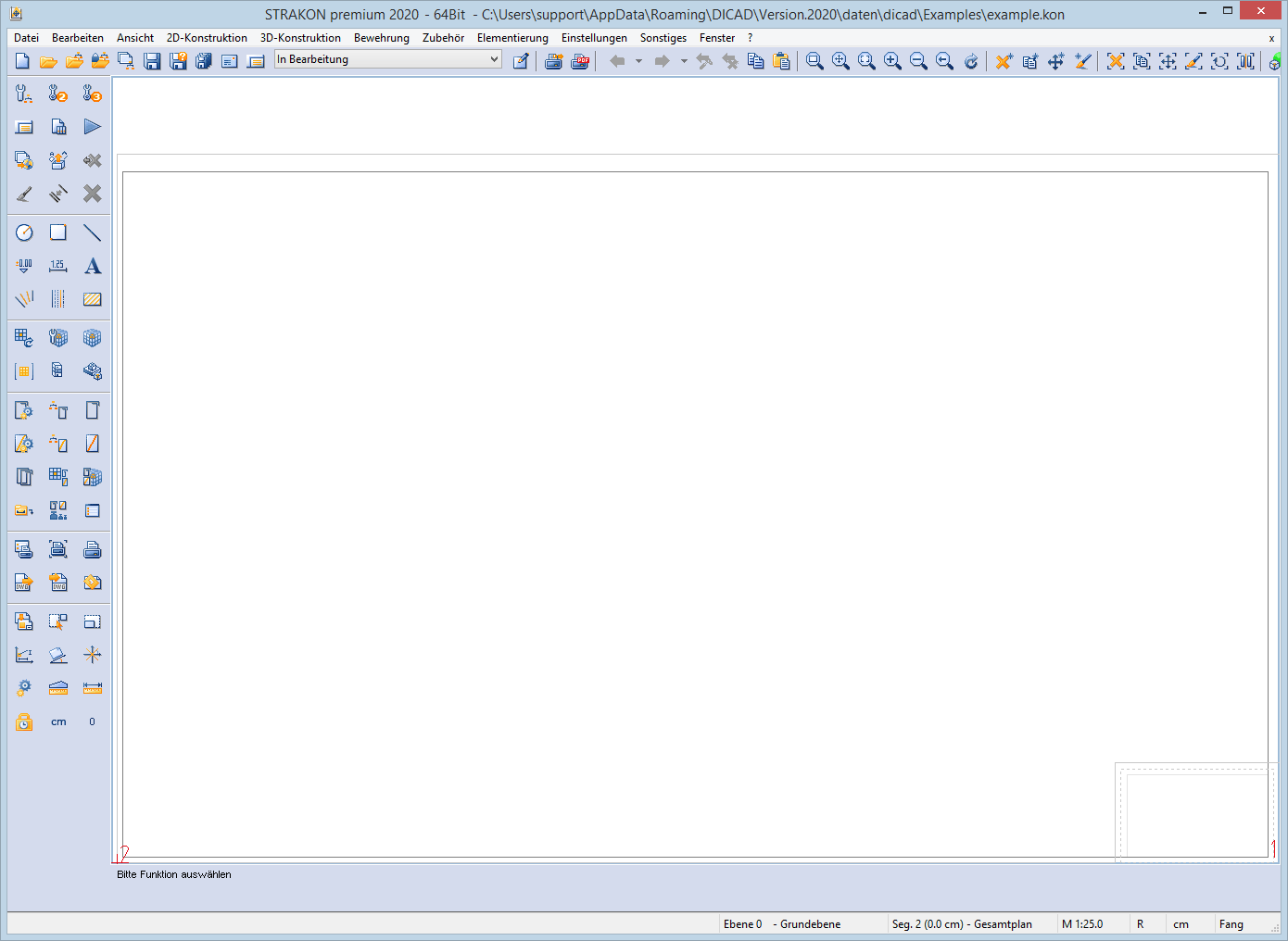Click the DWG export icon
The width and height of the screenshot is (1288, 941).
24,583
